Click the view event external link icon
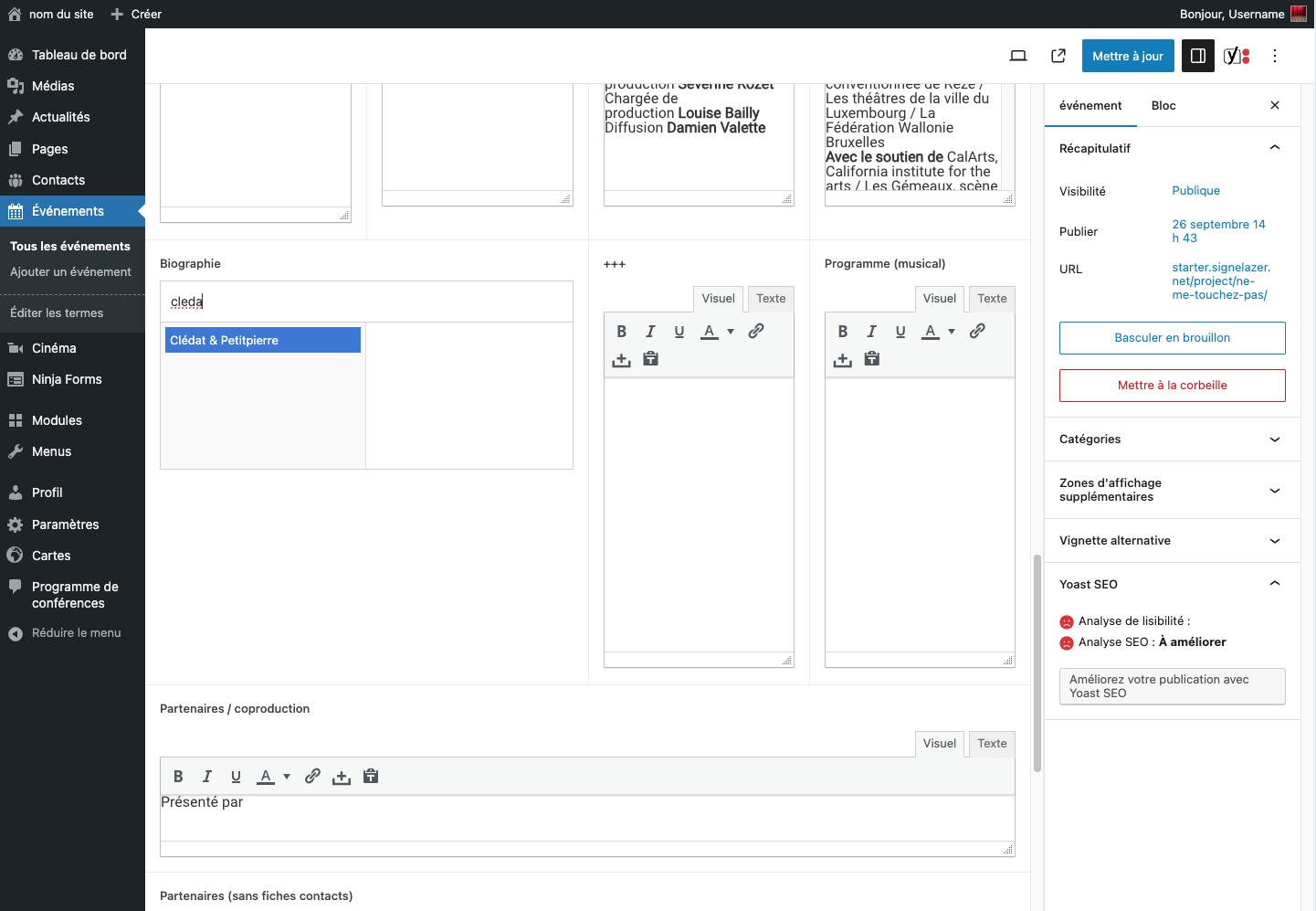The height and width of the screenshot is (911, 1316). pos(1058,56)
